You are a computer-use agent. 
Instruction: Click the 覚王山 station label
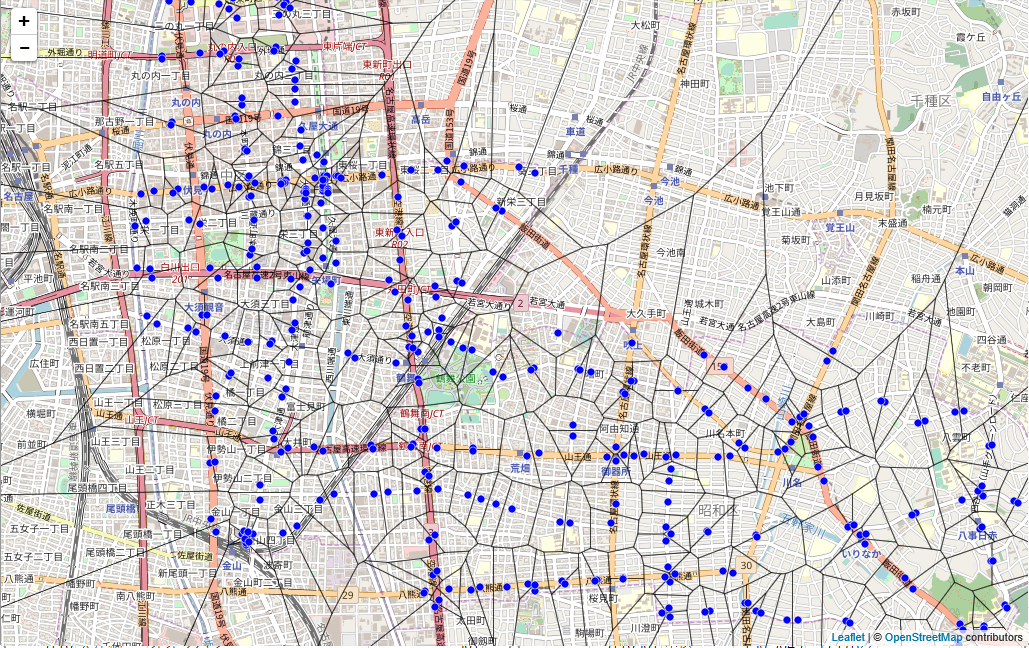[840, 228]
